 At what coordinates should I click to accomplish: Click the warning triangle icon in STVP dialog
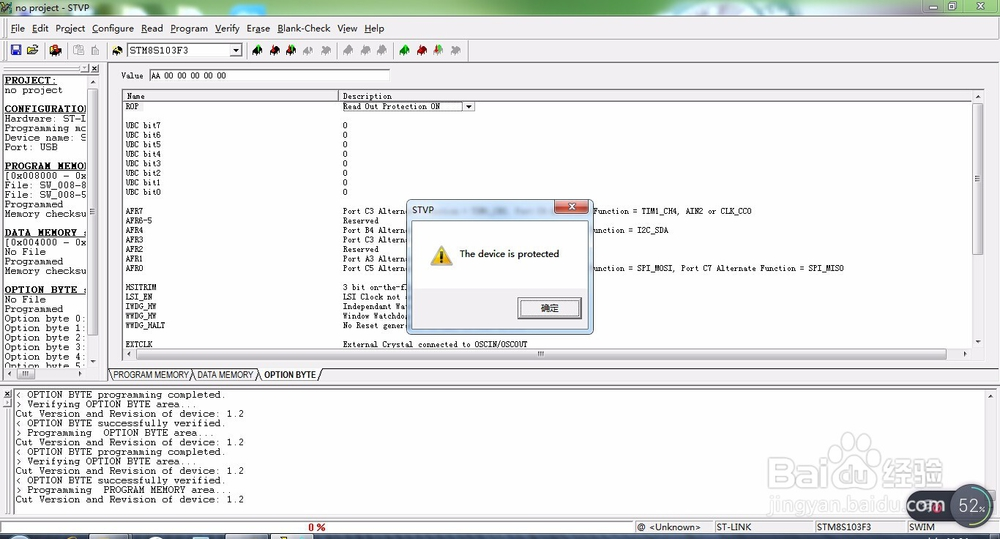(x=441, y=255)
